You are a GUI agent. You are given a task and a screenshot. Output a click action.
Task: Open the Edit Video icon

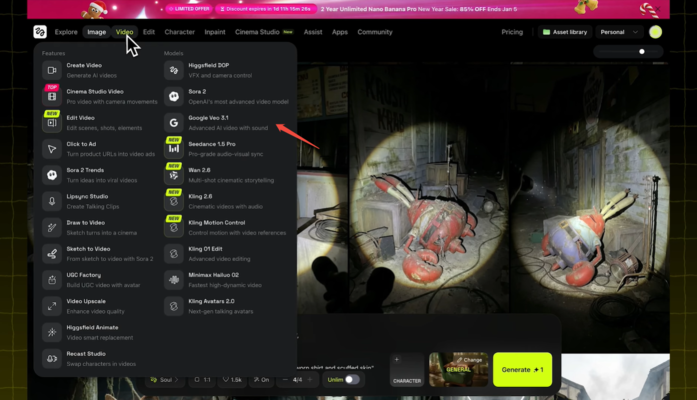pyautogui.click(x=52, y=123)
